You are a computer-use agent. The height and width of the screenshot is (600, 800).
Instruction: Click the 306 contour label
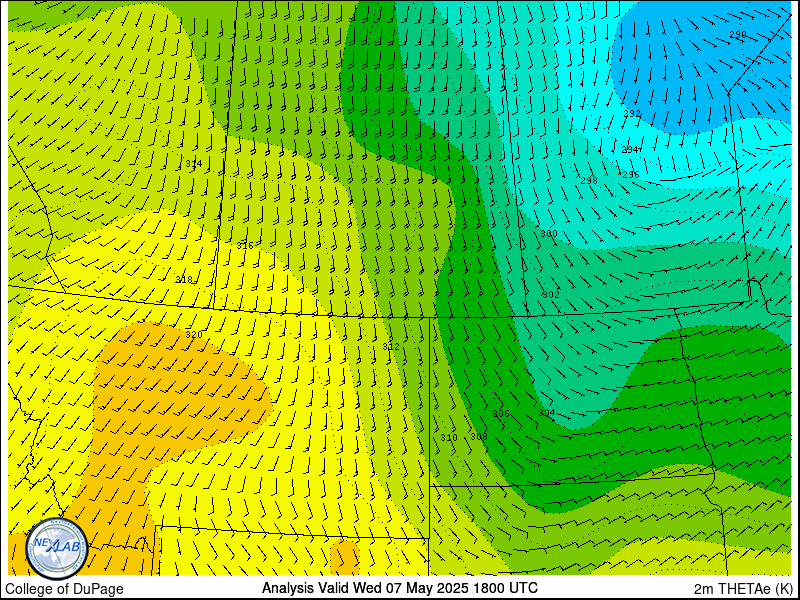[x=501, y=413]
